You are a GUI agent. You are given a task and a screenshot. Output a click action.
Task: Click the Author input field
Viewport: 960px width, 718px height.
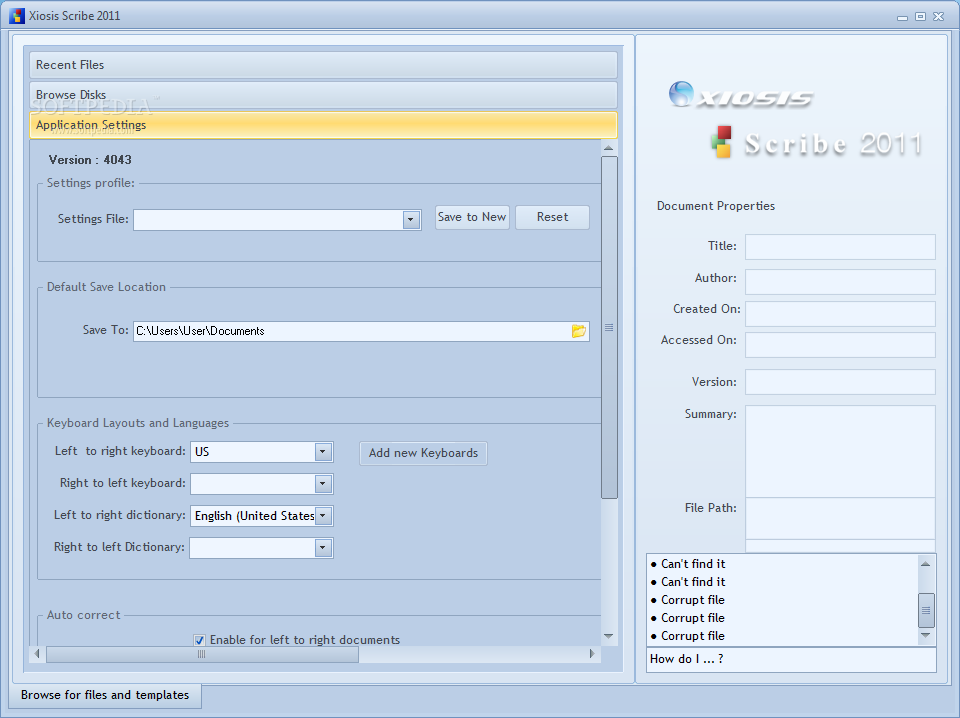(840, 282)
